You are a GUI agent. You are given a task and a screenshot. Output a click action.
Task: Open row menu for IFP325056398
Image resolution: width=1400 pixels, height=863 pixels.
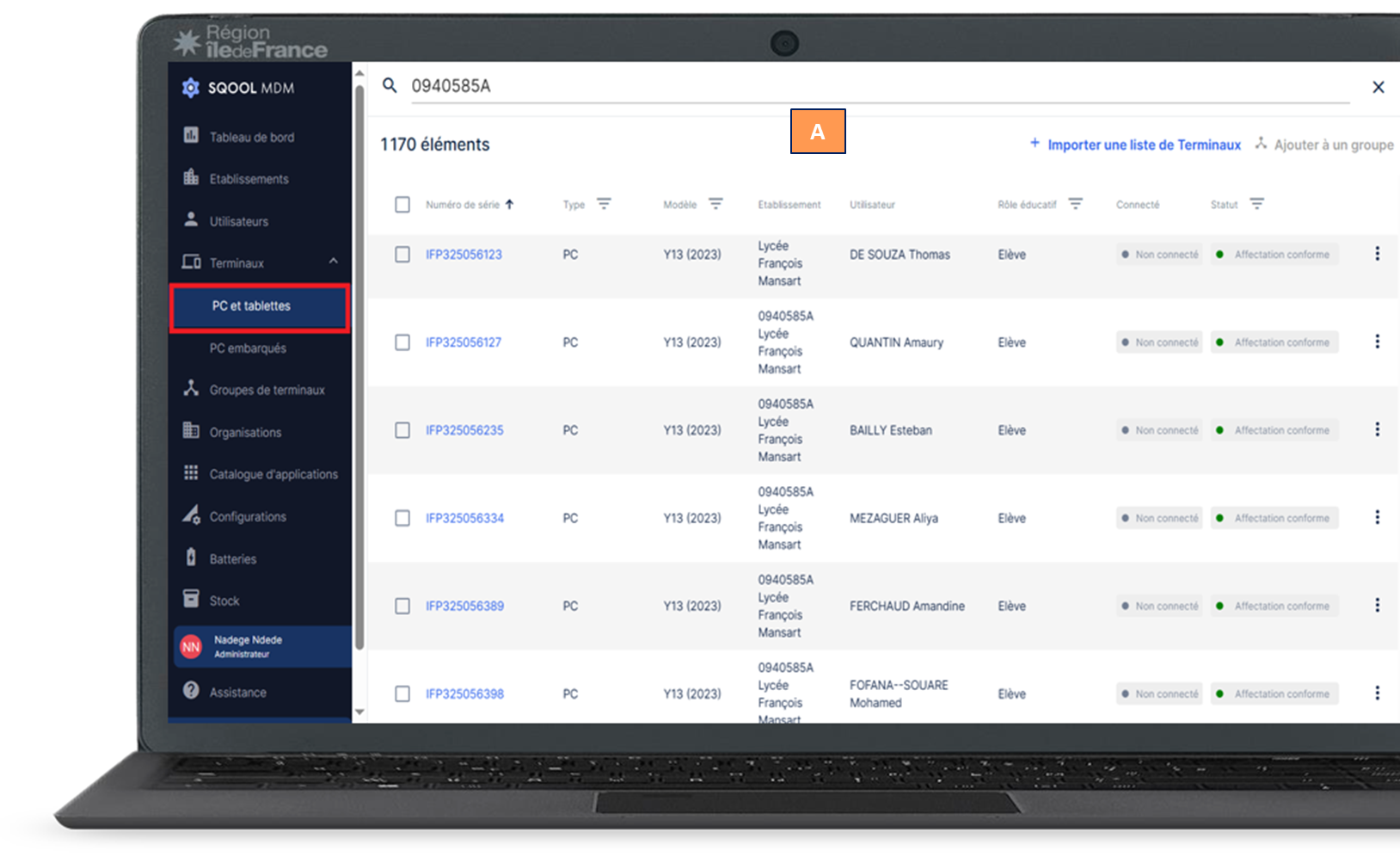(1377, 693)
